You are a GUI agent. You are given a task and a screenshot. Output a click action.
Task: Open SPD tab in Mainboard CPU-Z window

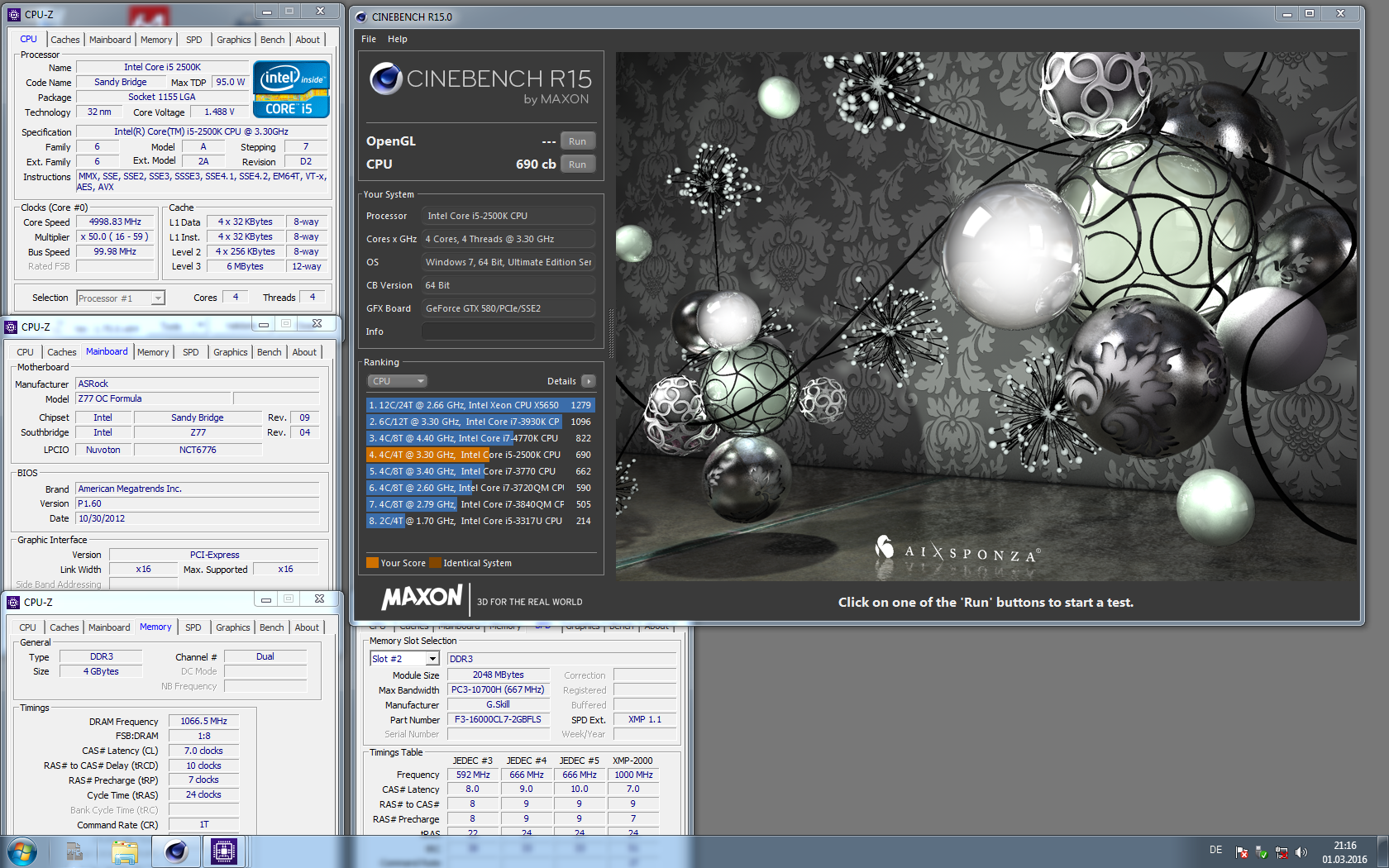191,352
